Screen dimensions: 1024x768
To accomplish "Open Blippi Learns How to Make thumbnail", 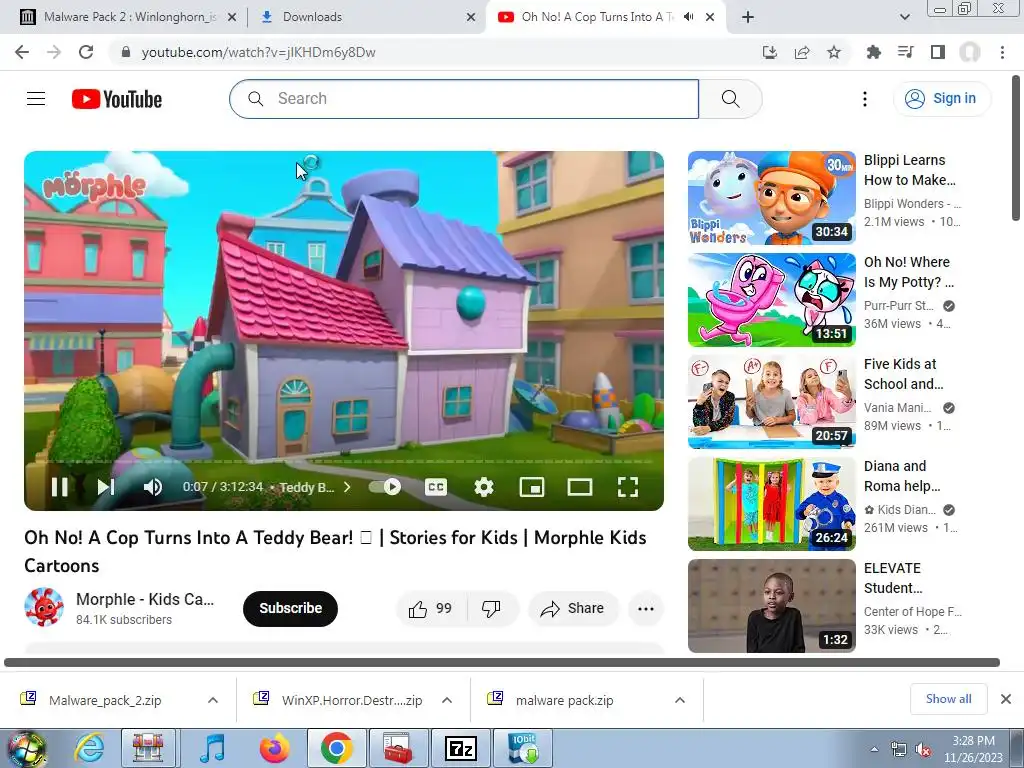I will click(x=771, y=198).
